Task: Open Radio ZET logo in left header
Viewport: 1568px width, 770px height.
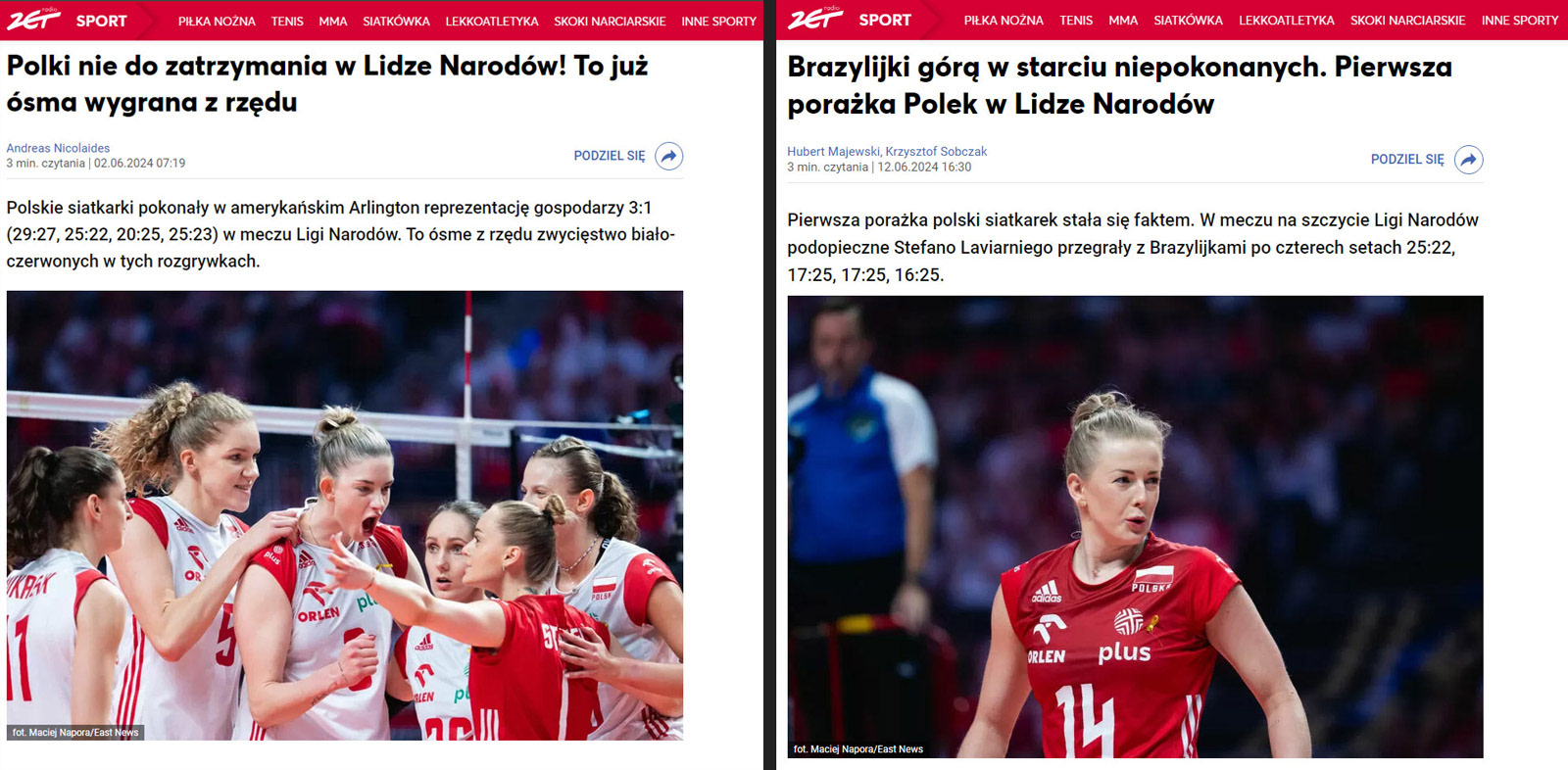Action: coord(33,19)
